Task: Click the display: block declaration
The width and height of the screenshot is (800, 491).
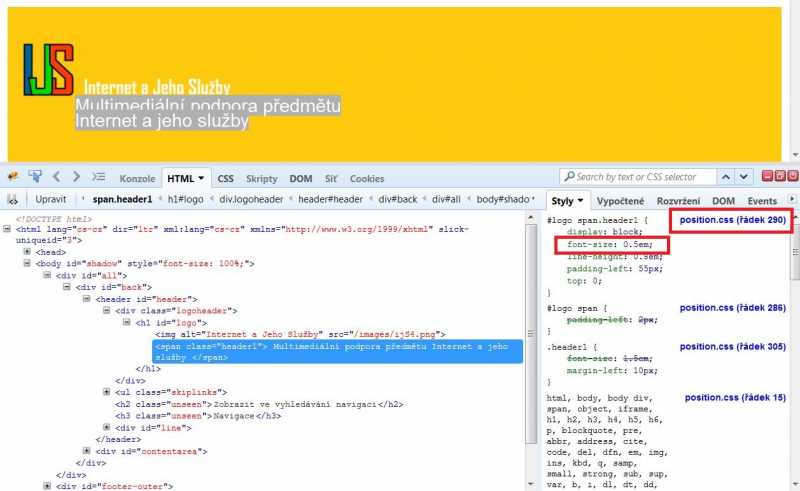Action: [605, 232]
